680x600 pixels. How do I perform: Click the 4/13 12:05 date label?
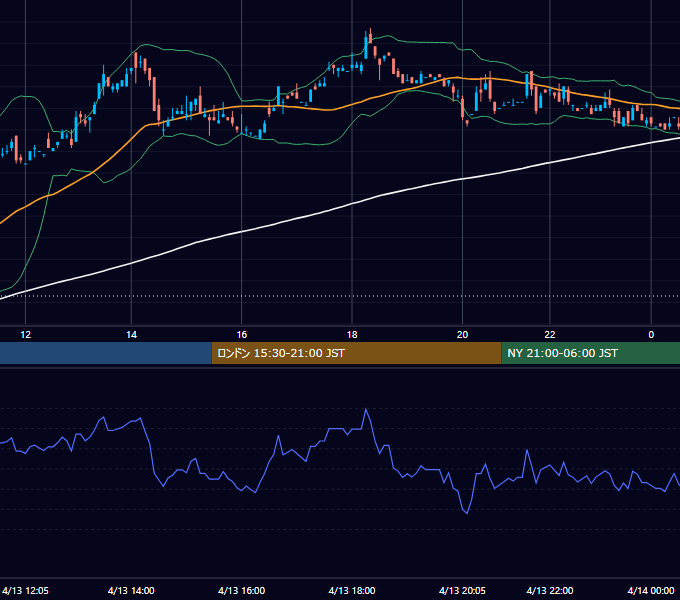[25, 591]
